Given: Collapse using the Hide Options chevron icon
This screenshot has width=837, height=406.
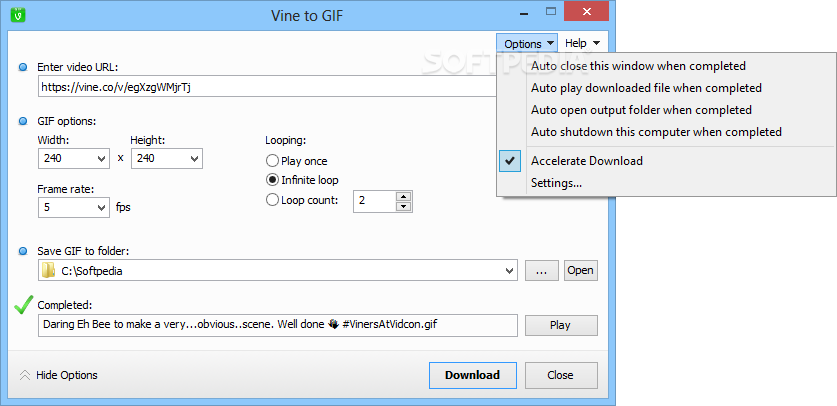Looking at the screenshot, I should [x=25, y=375].
